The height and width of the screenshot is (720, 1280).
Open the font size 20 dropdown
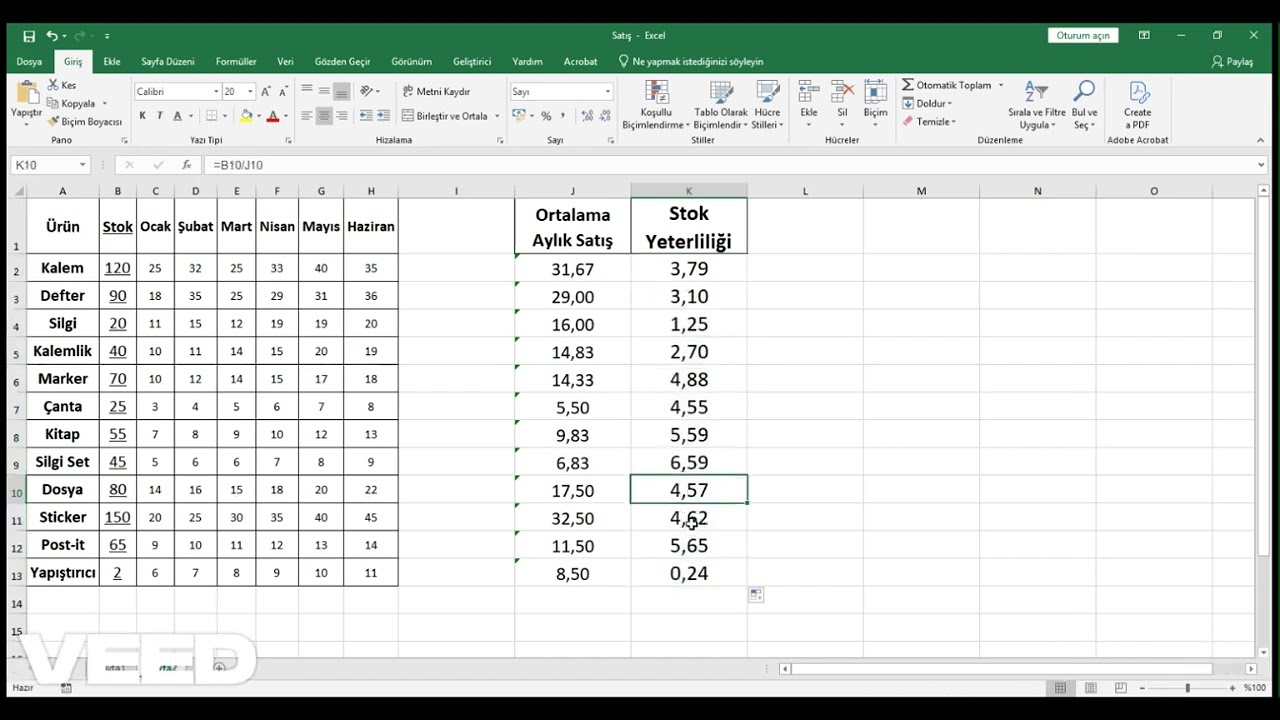(x=250, y=91)
